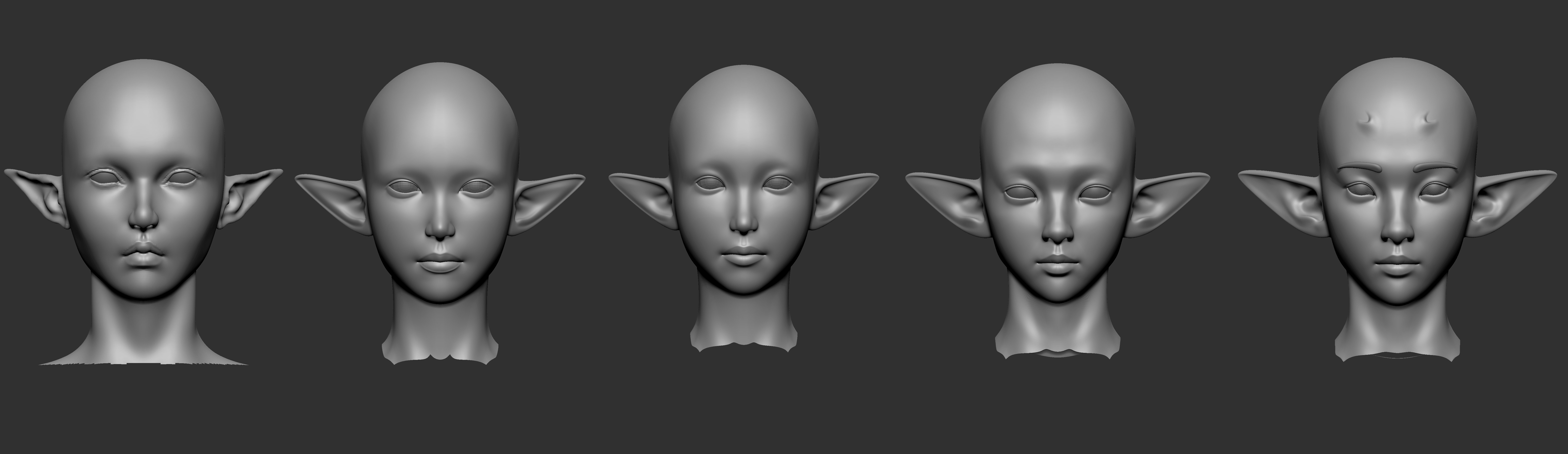Select the head sculpt with flared shoulder base
This screenshot has height=454, width=1568.
pyautogui.click(x=144, y=212)
